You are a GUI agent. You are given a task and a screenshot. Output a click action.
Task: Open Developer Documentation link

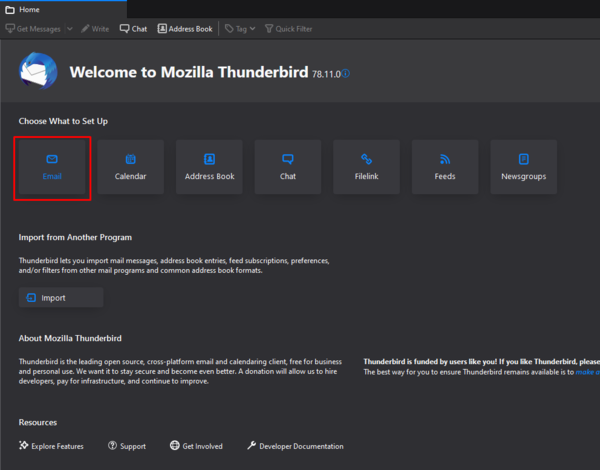coord(295,446)
